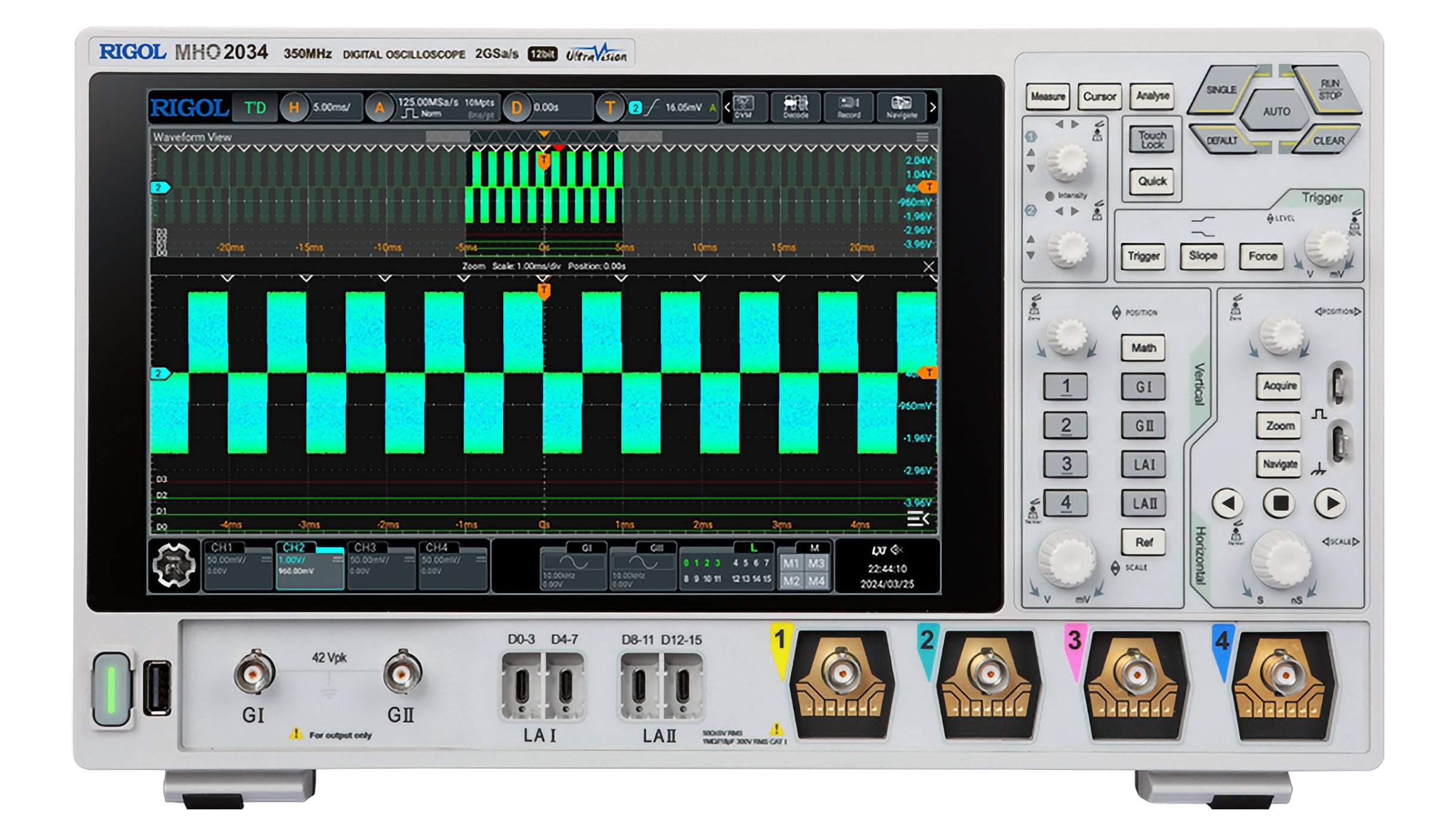Screen dimensions: 1456x835
Task: Toggle the CH1 channel tab on screen
Action: point(237,565)
